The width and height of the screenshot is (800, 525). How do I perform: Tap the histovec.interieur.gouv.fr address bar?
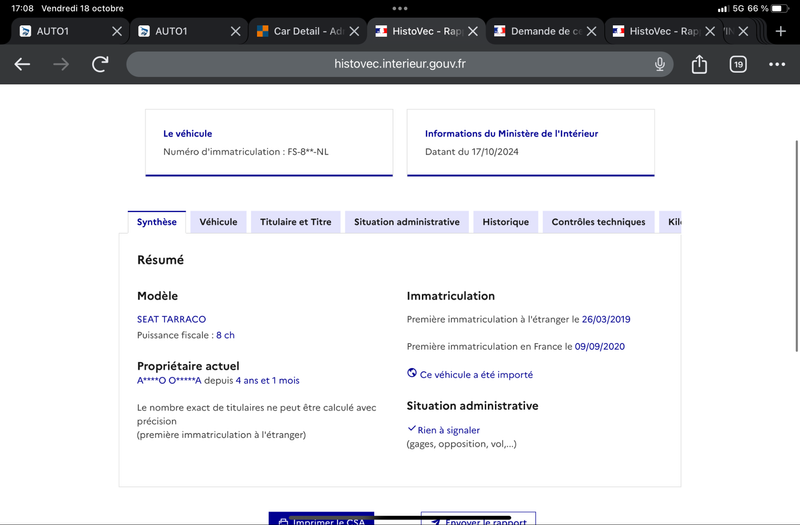[x=399, y=64]
